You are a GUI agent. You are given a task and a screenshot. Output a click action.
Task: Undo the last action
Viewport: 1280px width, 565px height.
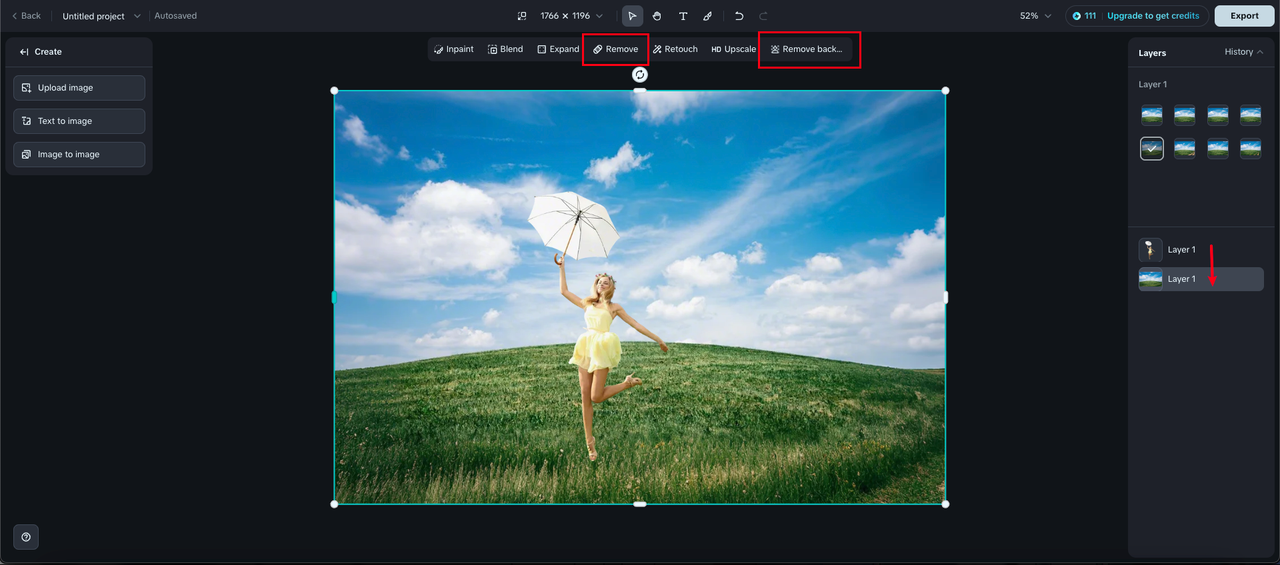point(739,16)
